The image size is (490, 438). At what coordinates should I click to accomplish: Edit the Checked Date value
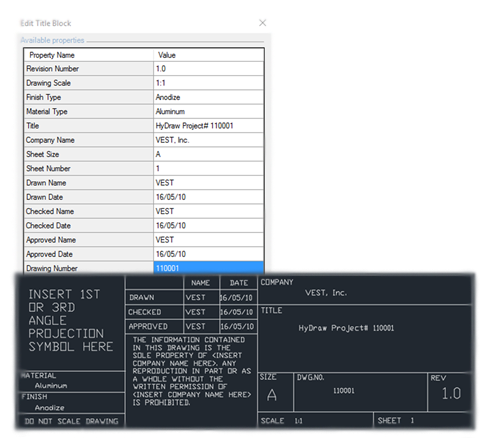click(209, 226)
